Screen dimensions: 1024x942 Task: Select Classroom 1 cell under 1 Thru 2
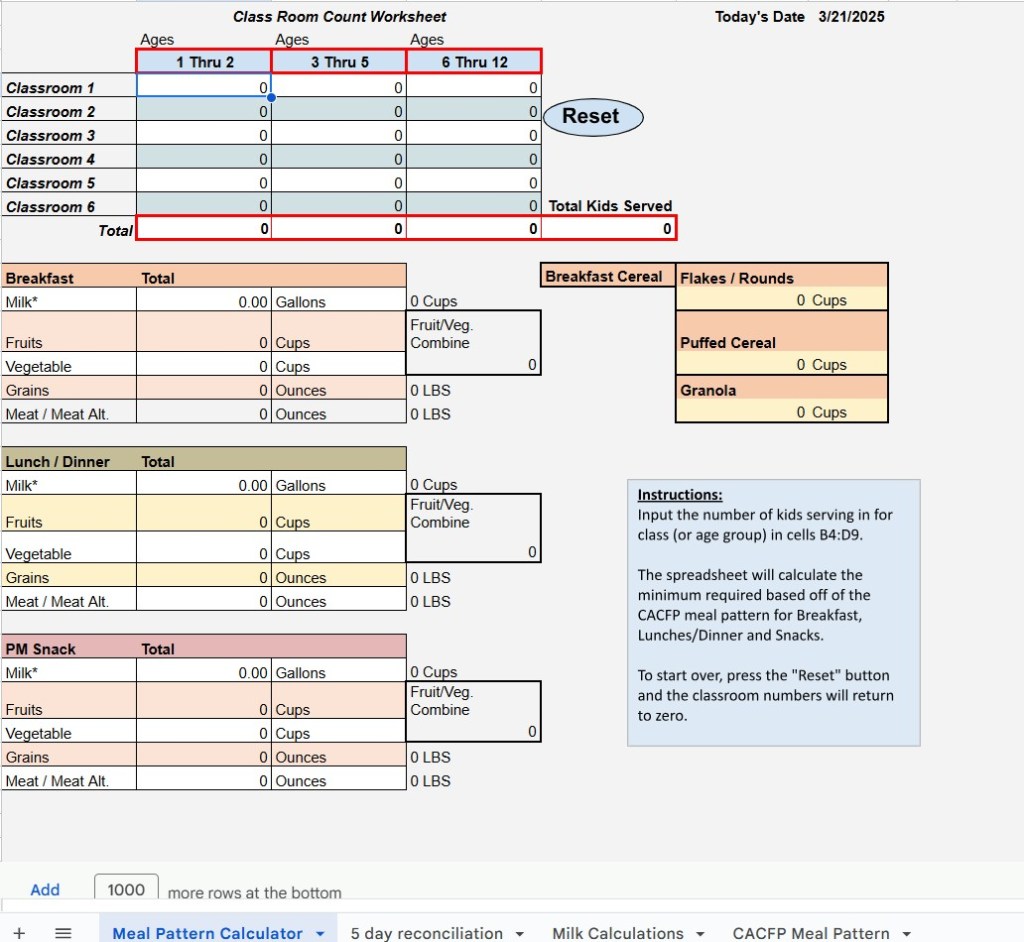point(204,88)
